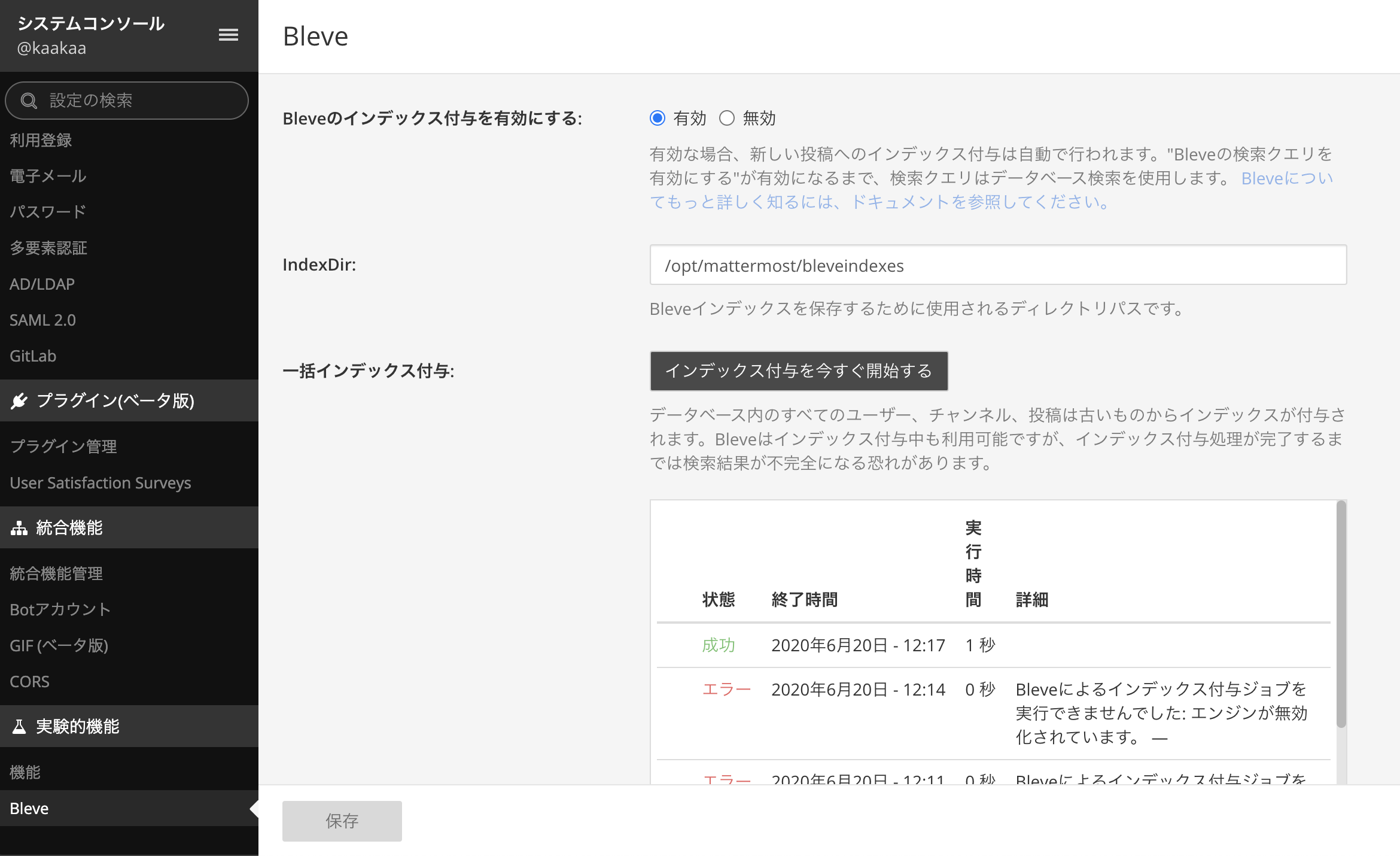
Task: Open プラグイン管理 in the sidebar
Action: [x=63, y=447]
